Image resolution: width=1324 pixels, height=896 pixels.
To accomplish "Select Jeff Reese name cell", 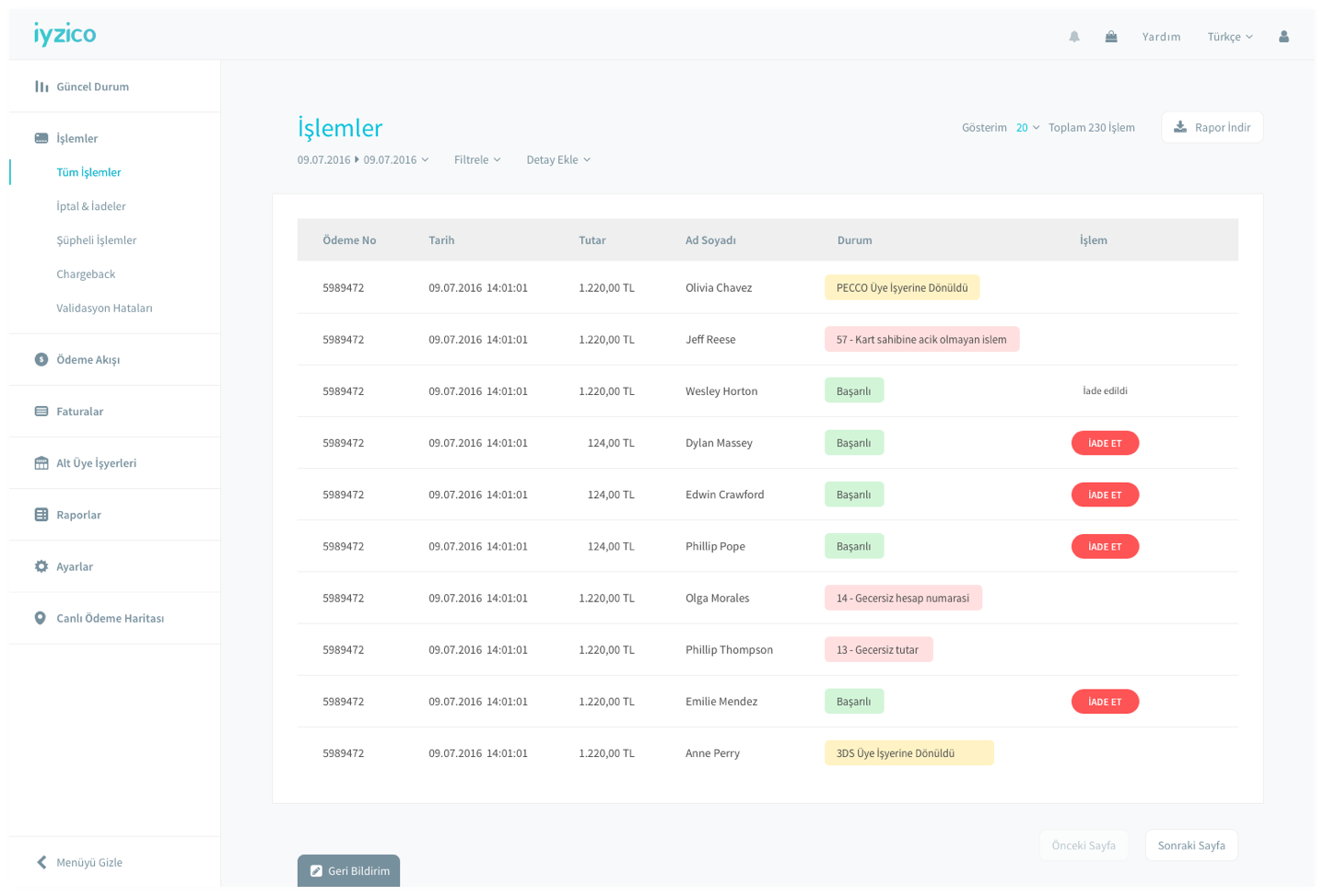I will coord(710,340).
